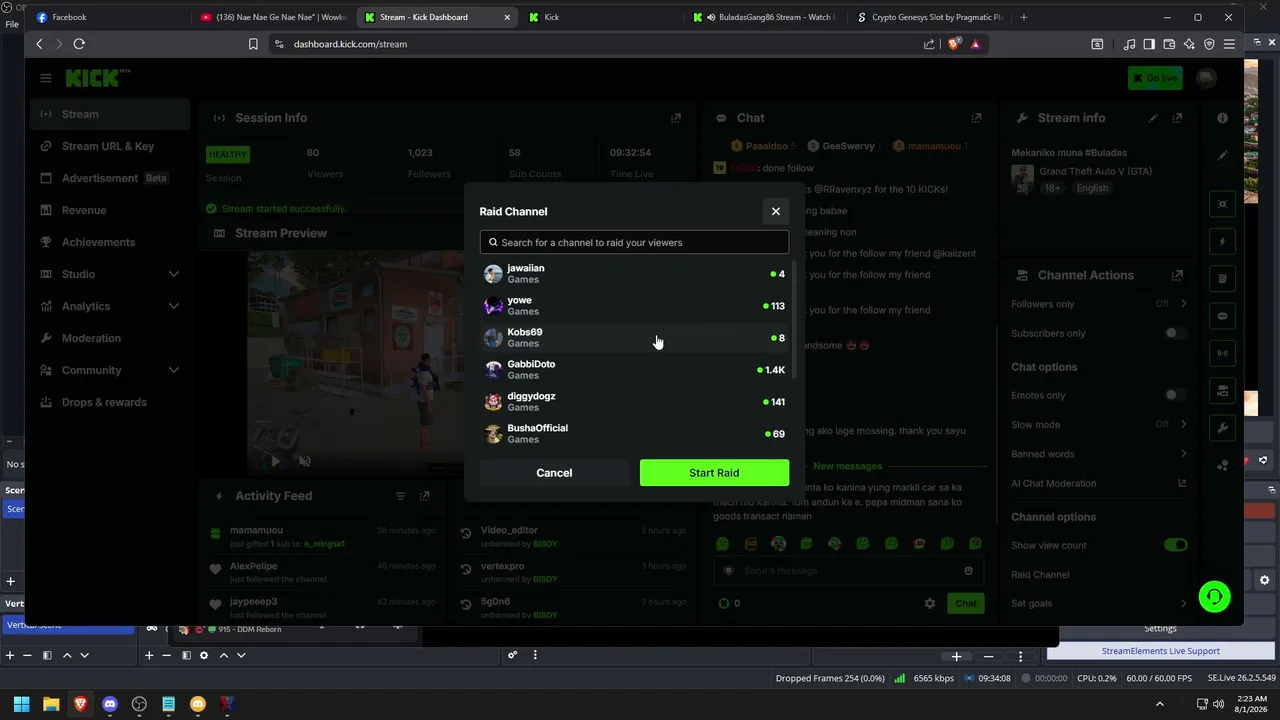
Task: Reload the page in browser
Action: pos(79,44)
